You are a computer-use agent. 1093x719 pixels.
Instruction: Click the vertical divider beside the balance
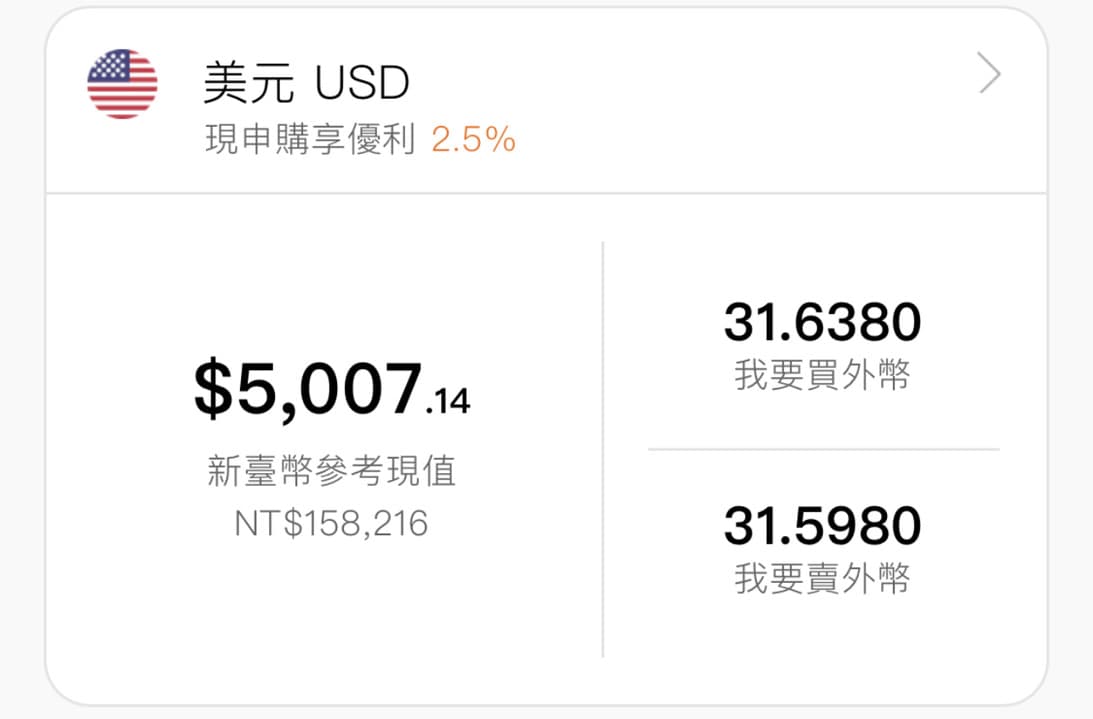tap(603, 449)
